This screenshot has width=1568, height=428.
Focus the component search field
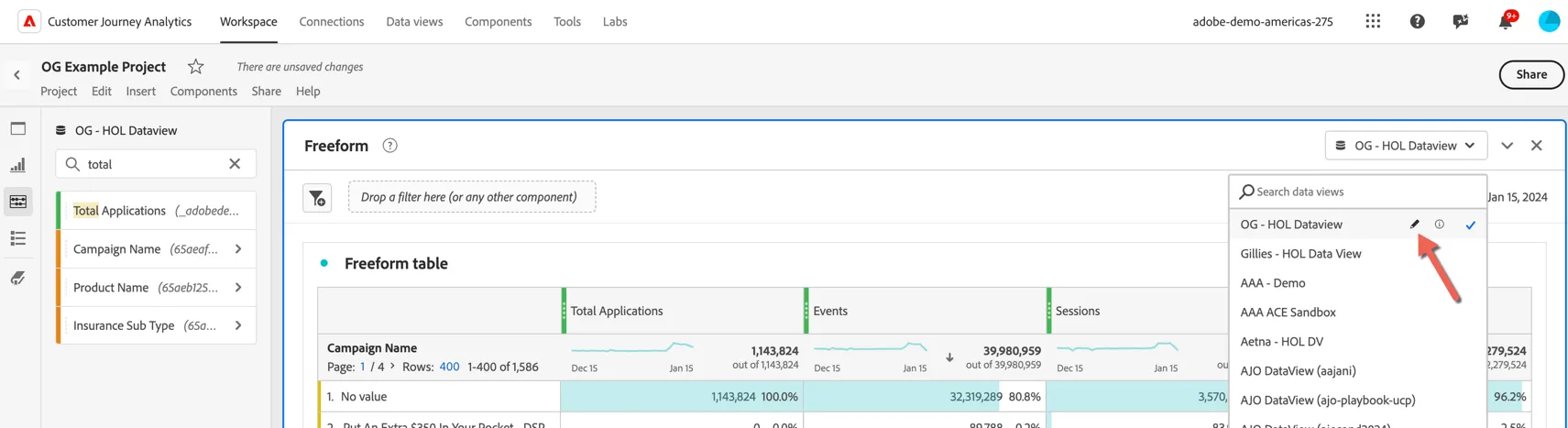click(156, 164)
